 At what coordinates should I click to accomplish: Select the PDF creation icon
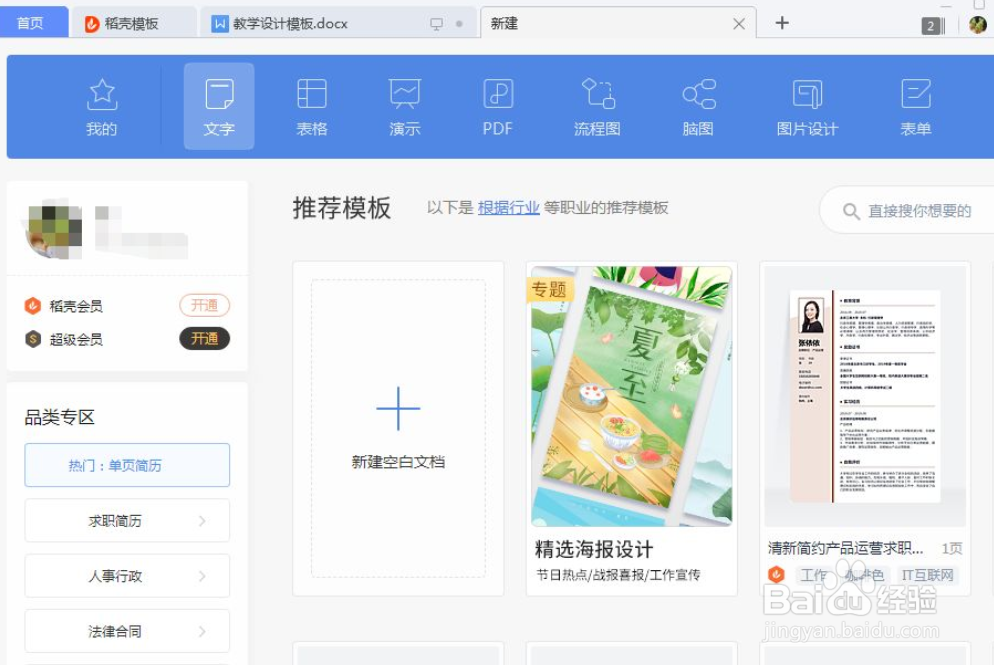496,105
